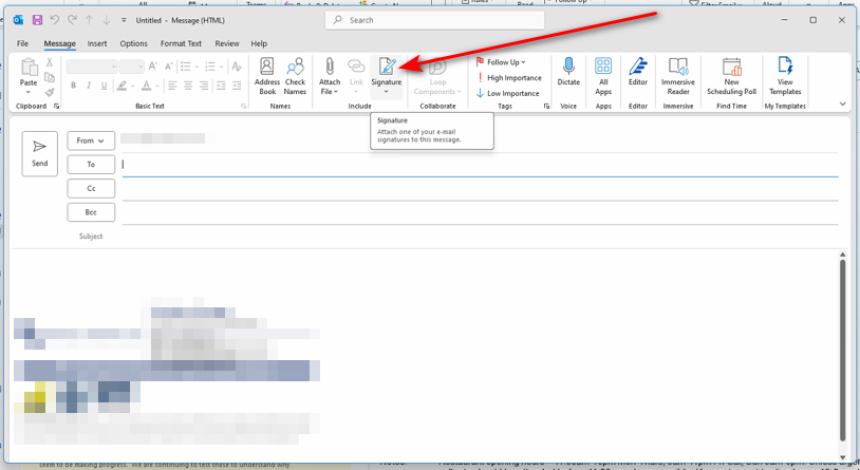Open Immersive Reader
This screenshot has height=470, width=860.
tap(678, 75)
